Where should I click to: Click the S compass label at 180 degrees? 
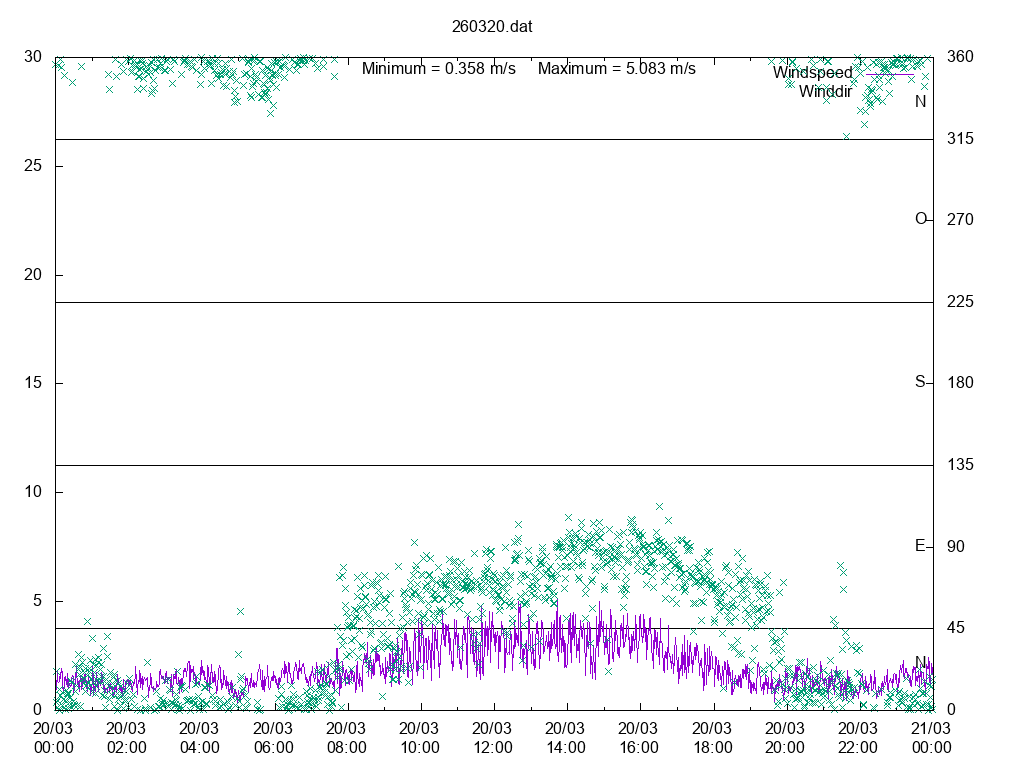[920, 382]
